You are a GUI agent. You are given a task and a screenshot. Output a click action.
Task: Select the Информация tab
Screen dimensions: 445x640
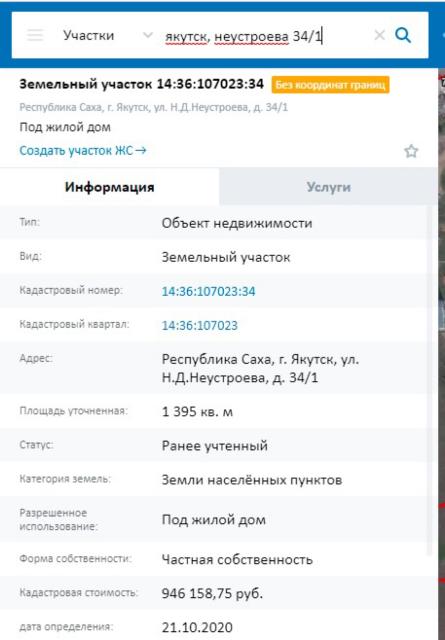coord(109,187)
